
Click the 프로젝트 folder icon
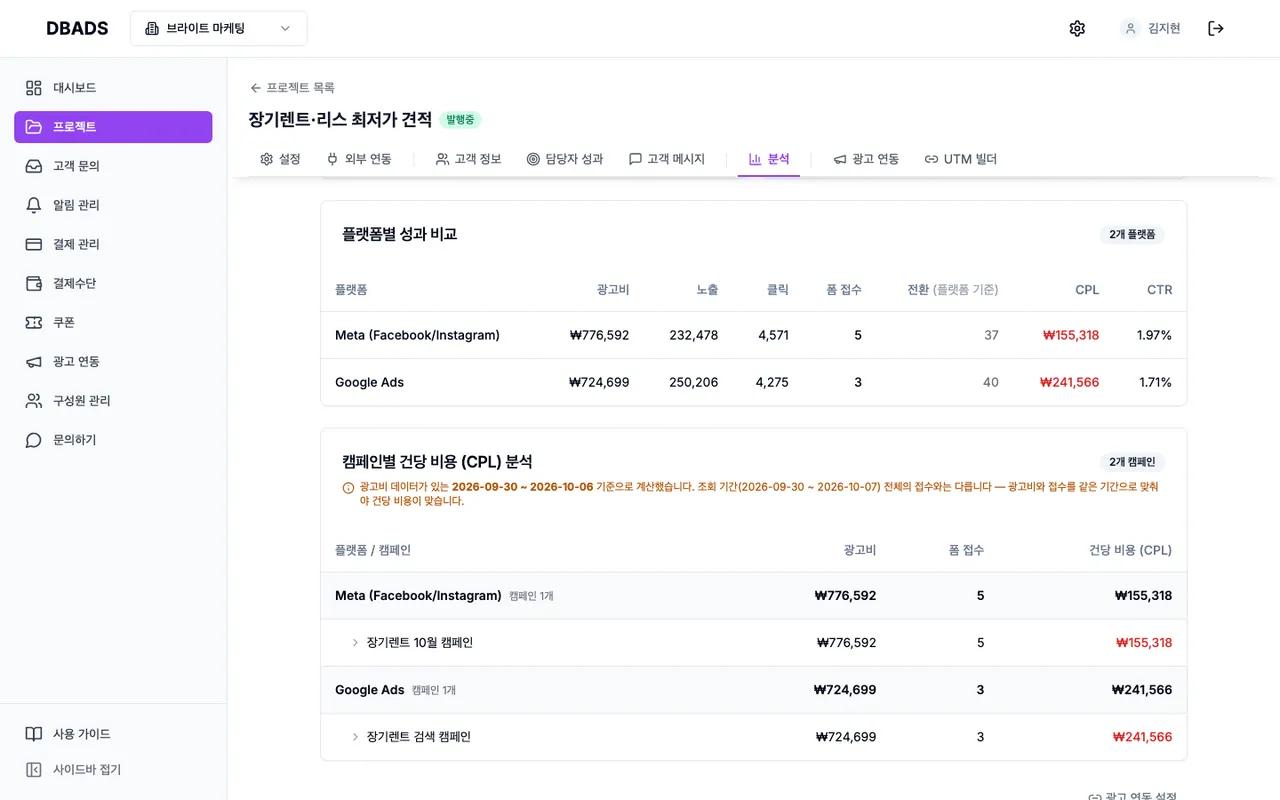coord(34,127)
